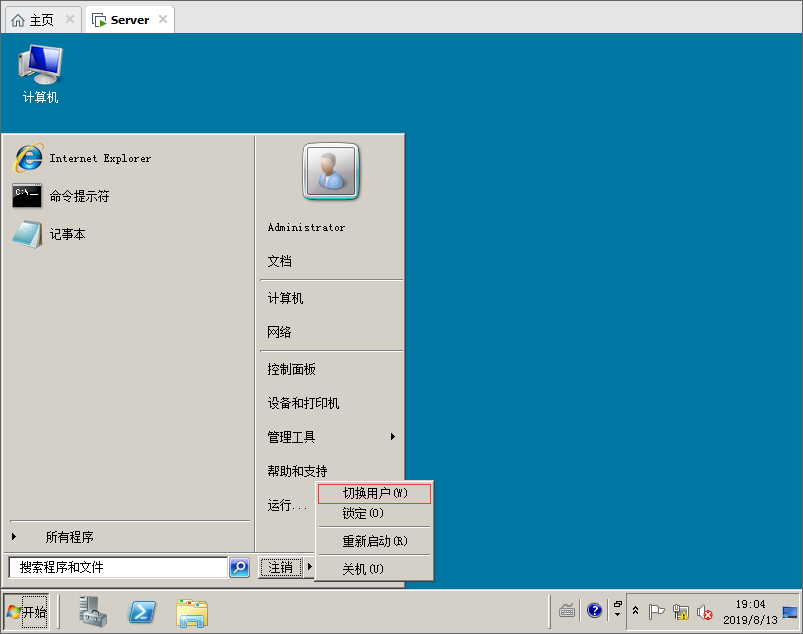Select 切换用户(W) in the shutdown submenu
Screen dimensions: 803x634
click(375, 493)
